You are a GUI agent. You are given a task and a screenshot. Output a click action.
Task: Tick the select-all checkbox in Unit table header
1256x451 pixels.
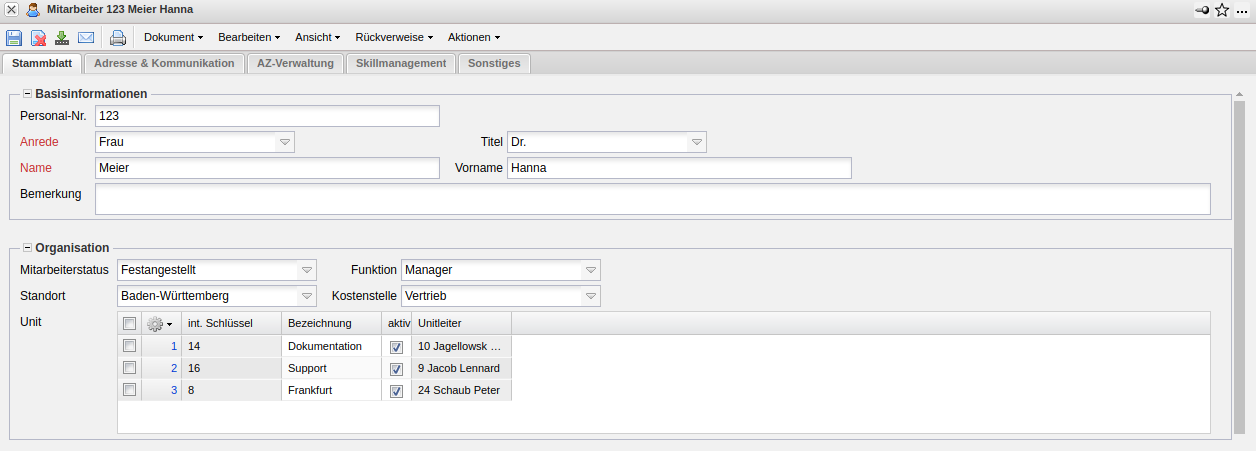pyautogui.click(x=129, y=323)
